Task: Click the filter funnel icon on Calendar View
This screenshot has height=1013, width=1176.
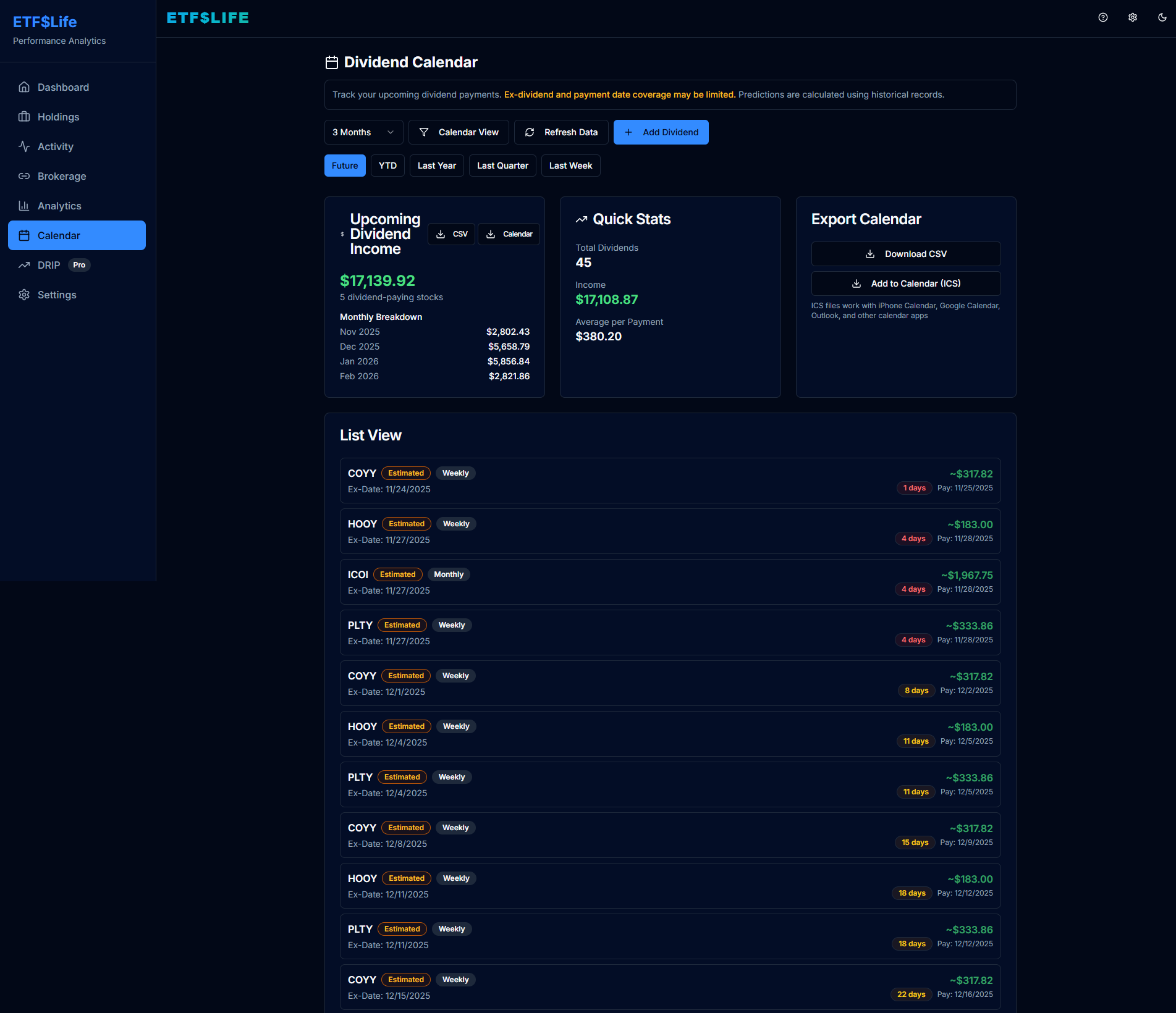Action: [x=424, y=132]
